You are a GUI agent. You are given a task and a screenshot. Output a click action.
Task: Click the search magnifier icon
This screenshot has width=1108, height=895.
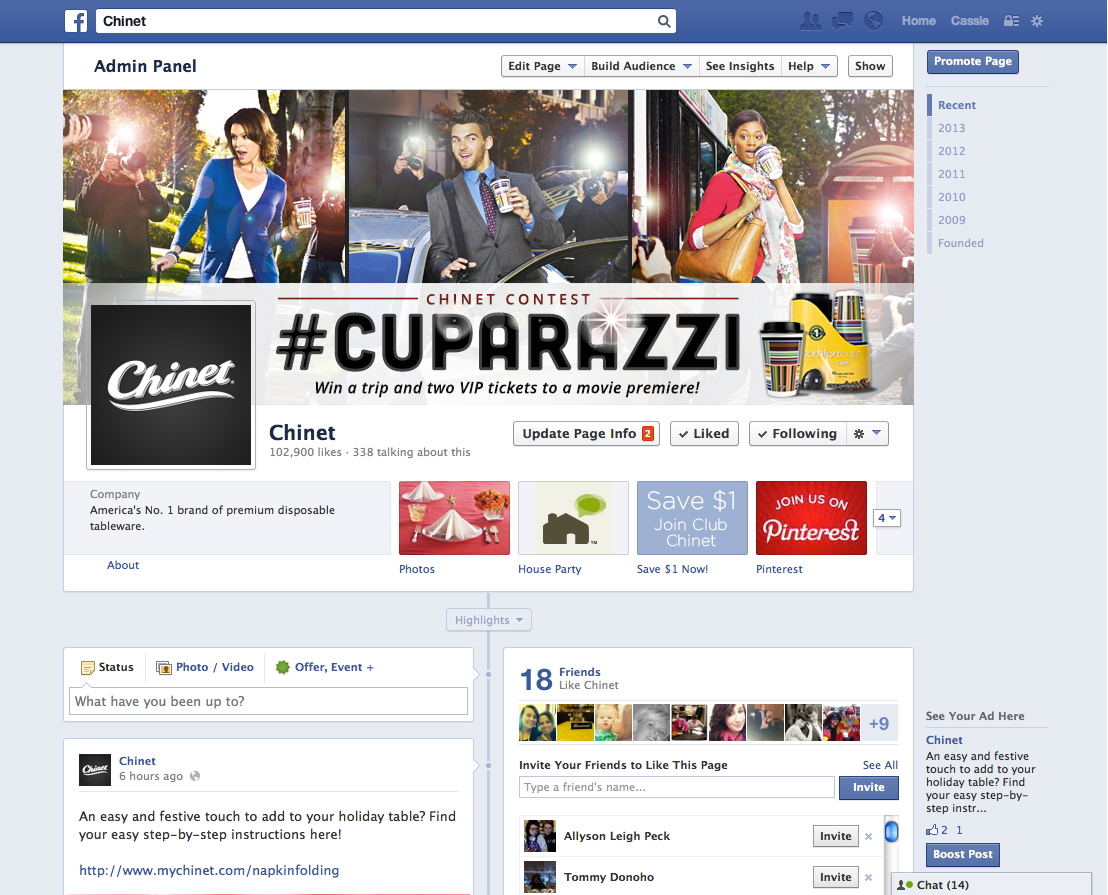[x=664, y=21]
